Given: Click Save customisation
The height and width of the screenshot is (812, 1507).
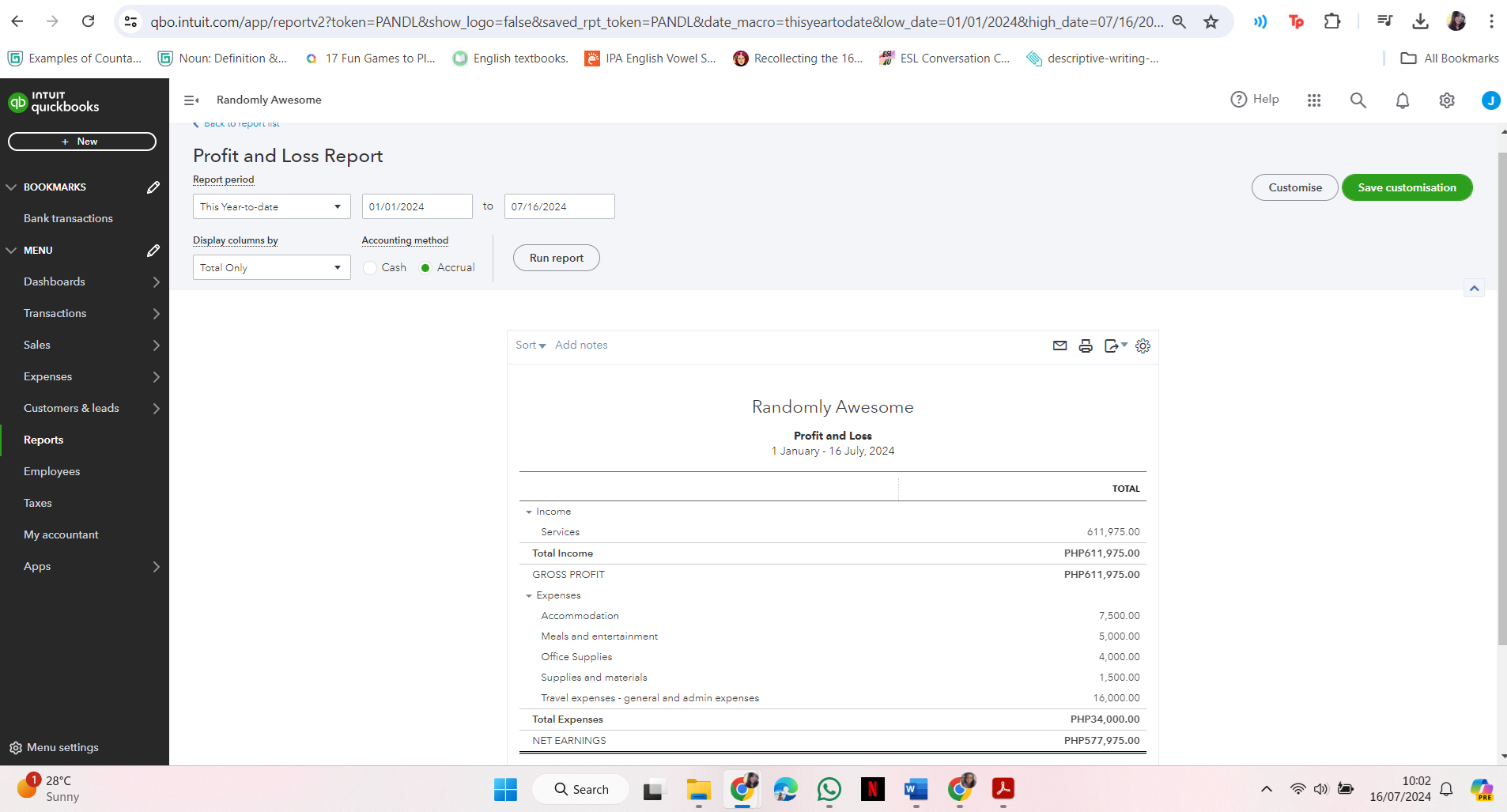Looking at the screenshot, I should pos(1407,187).
